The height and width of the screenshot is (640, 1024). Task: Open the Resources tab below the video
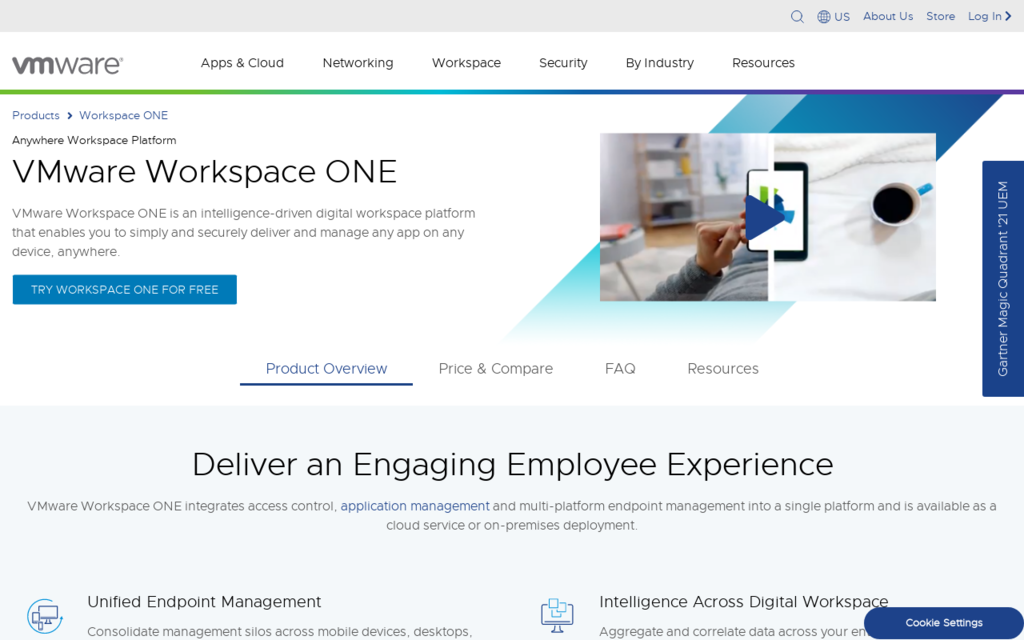(x=722, y=368)
